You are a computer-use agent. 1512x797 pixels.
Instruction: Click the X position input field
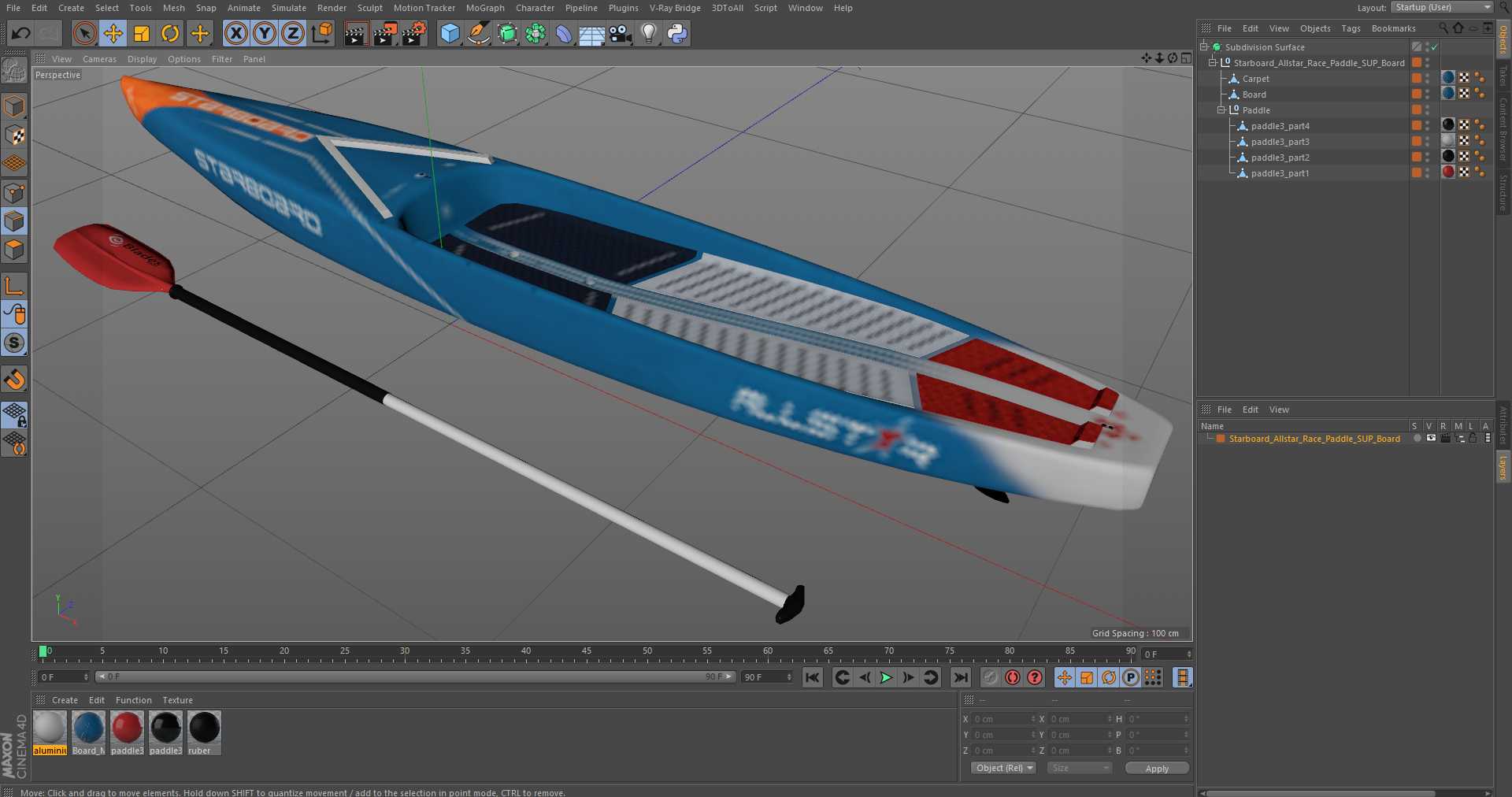[1003, 719]
